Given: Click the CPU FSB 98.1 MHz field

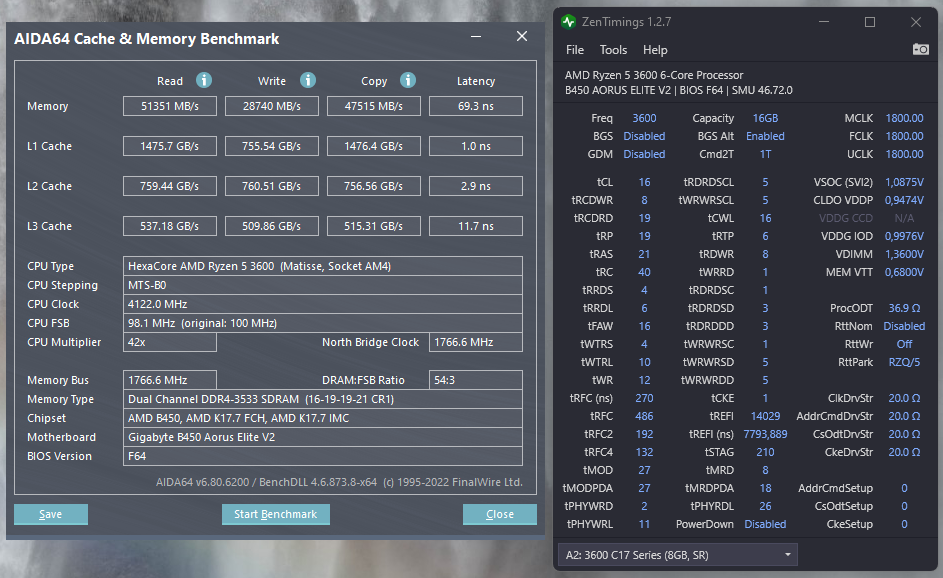Looking at the screenshot, I should tap(323, 323).
